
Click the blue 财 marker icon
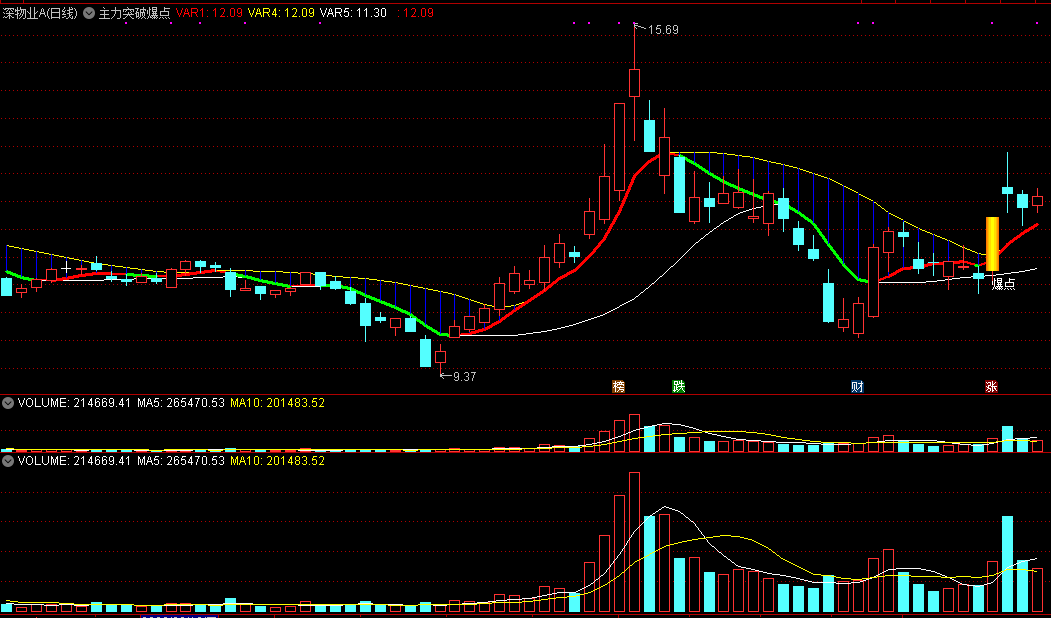tap(857, 387)
